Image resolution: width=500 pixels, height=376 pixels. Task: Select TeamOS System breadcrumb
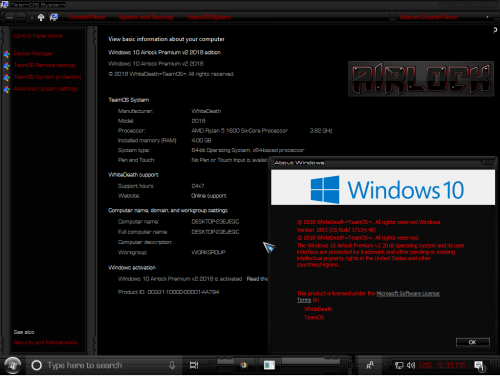click(209, 17)
